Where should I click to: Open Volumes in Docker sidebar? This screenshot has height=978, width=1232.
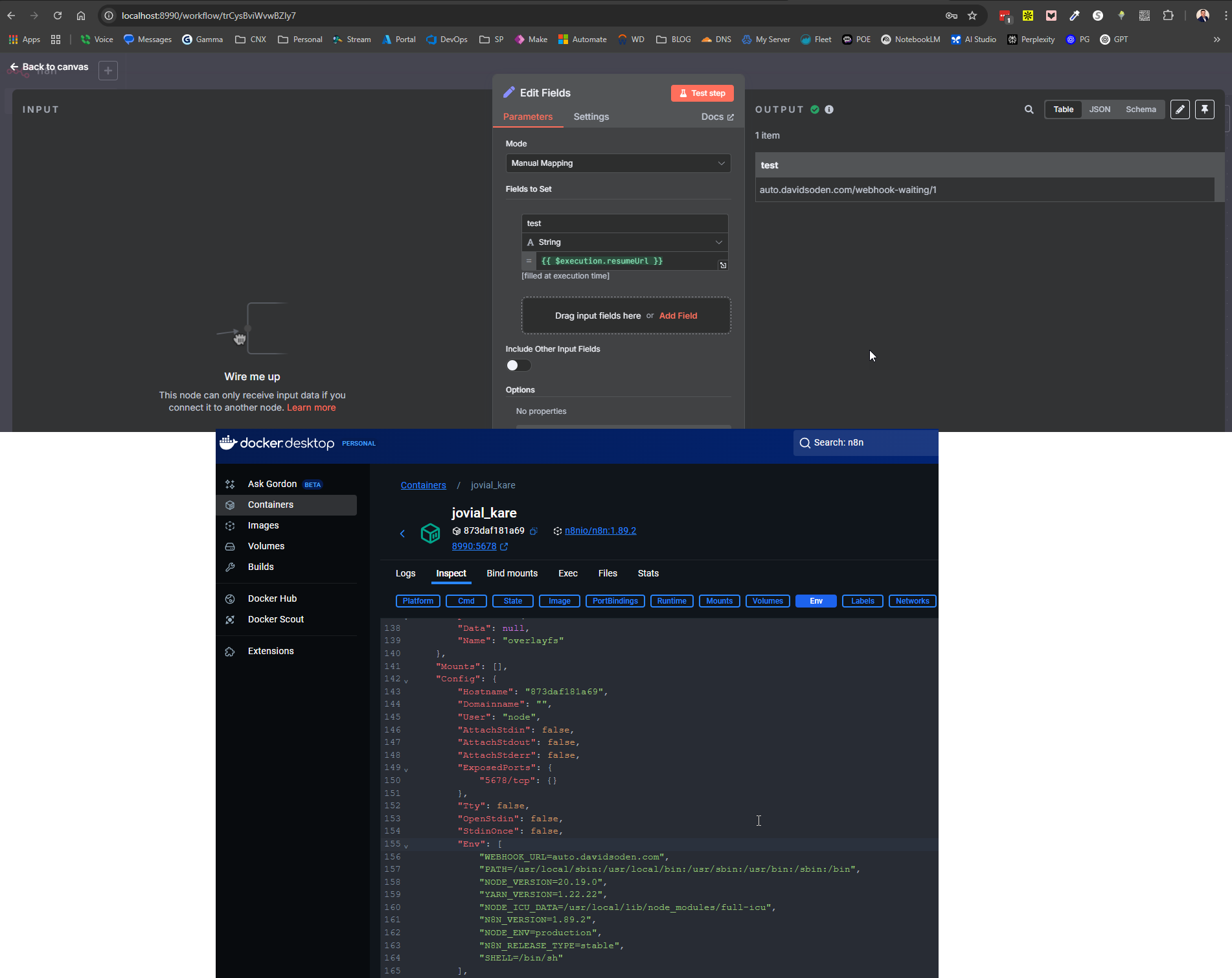tap(286, 547)
